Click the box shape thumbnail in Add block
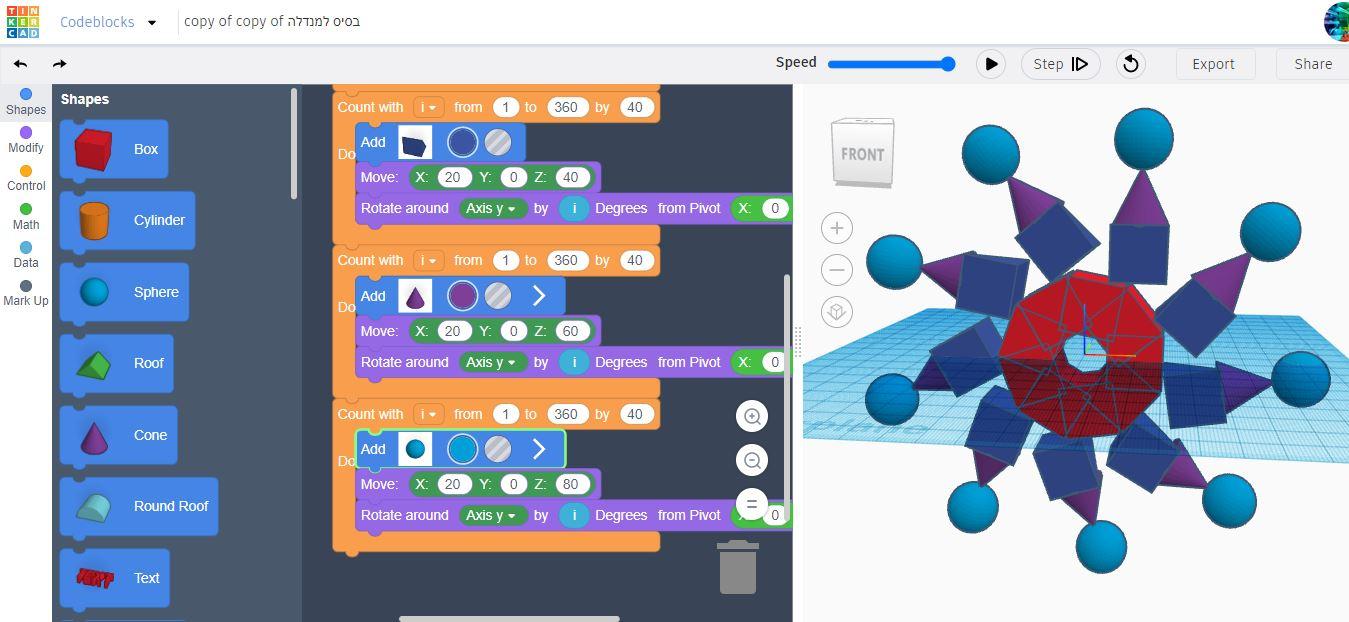Screen dimensions: 1349x622 tap(415, 143)
